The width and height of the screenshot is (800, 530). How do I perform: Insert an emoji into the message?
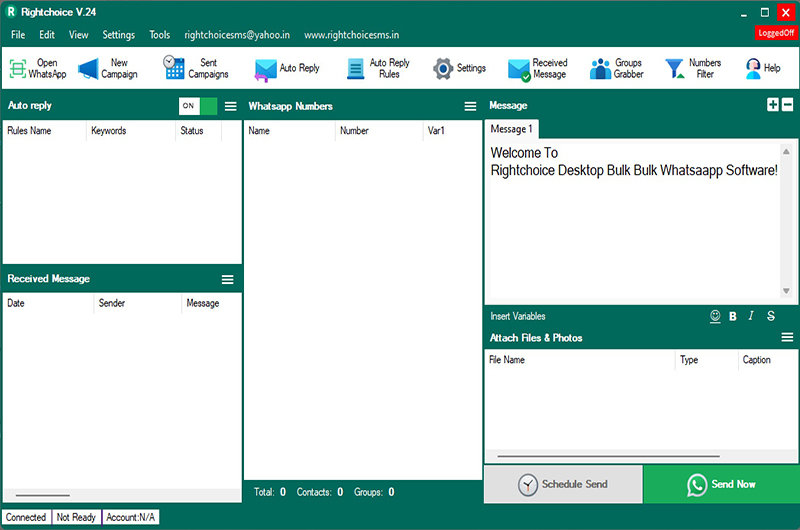click(x=715, y=316)
